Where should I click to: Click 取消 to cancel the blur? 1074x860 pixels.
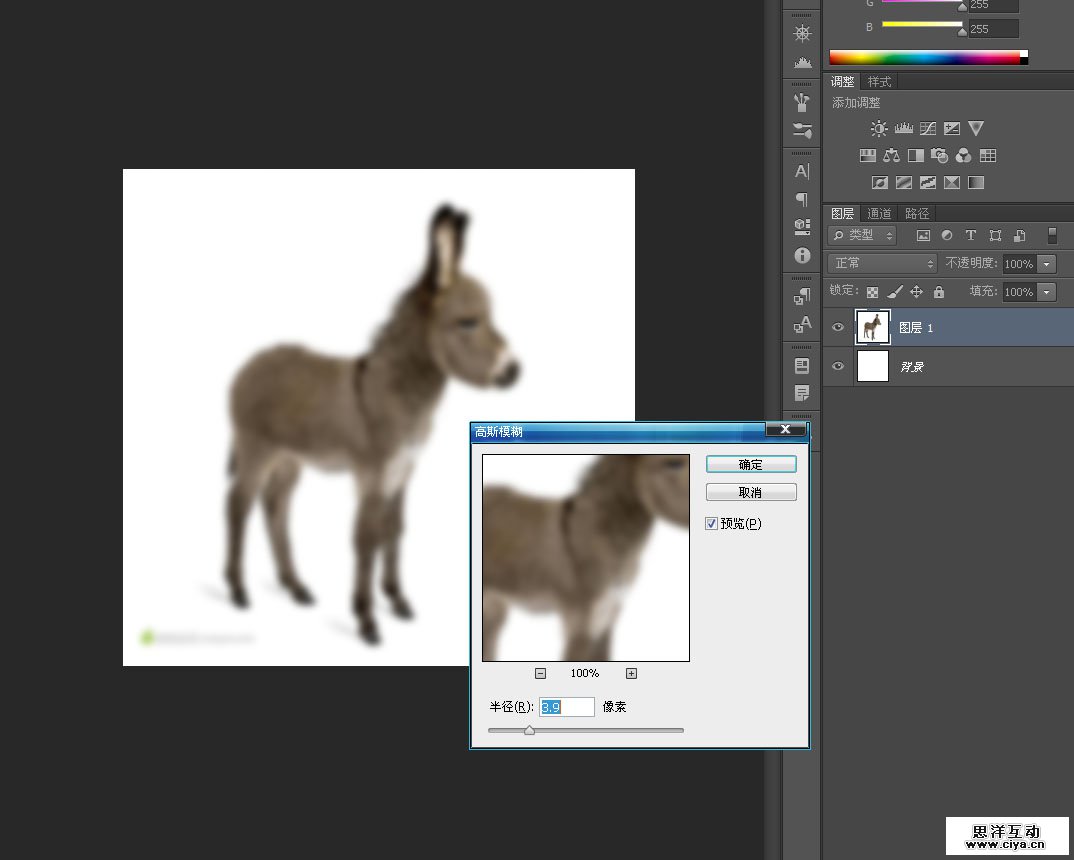(x=751, y=492)
